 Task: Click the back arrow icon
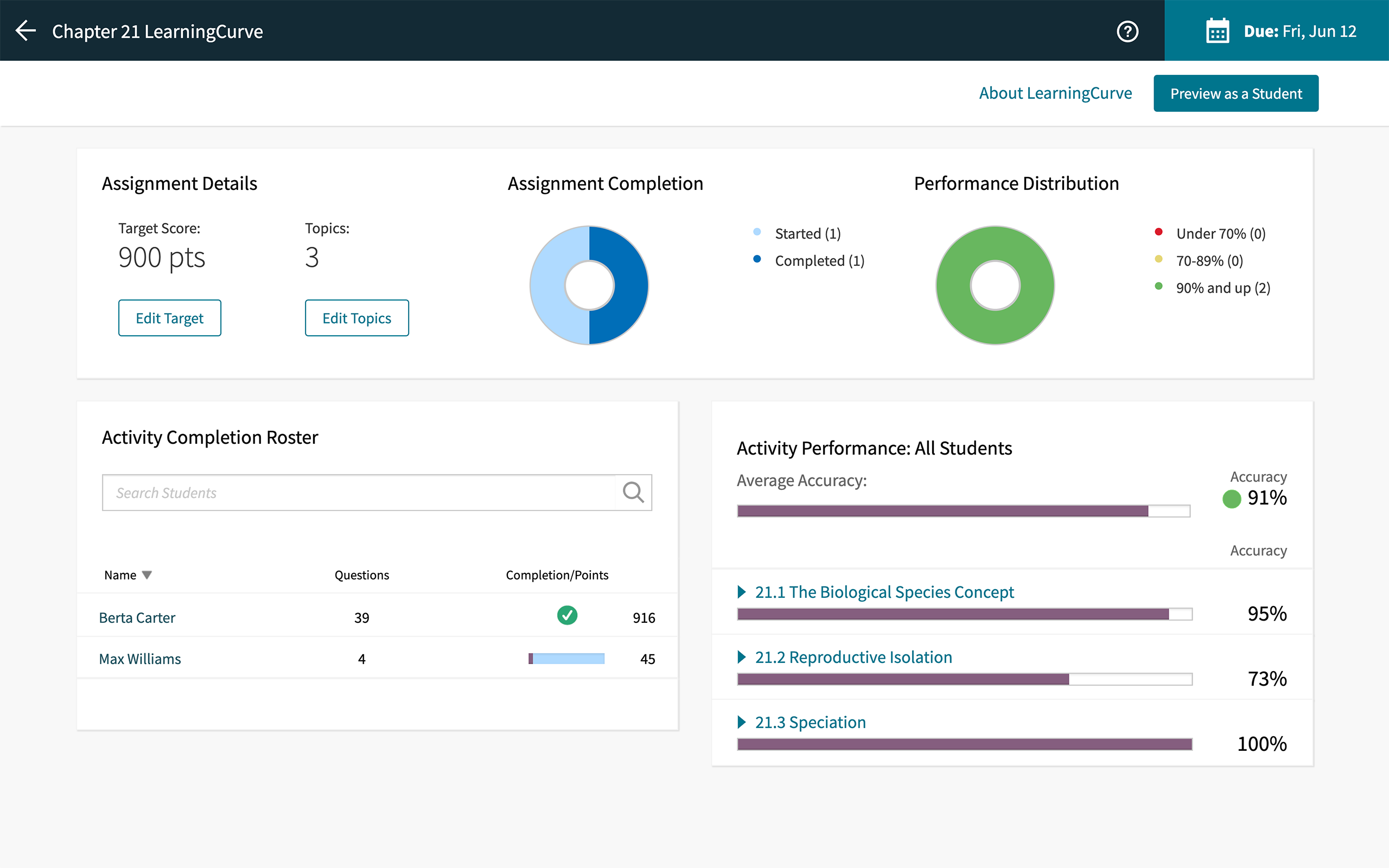pyautogui.click(x=26, y=31)
